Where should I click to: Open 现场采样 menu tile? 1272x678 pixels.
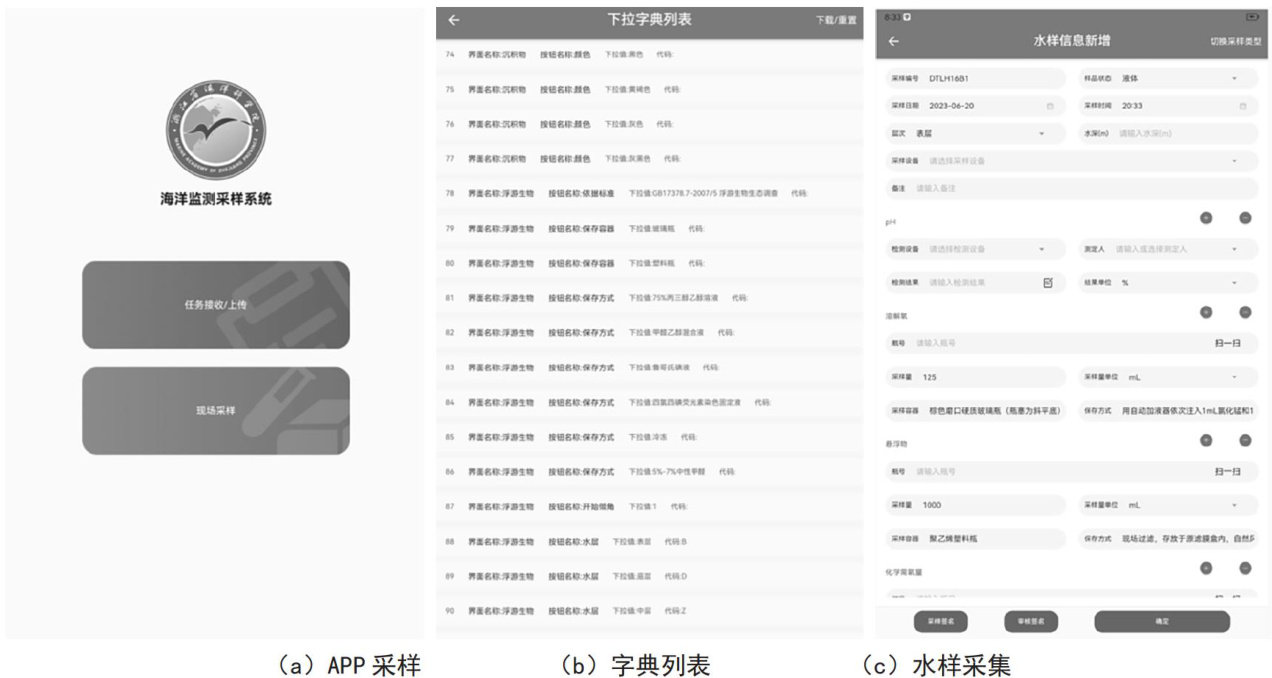(x=216, y=410)
